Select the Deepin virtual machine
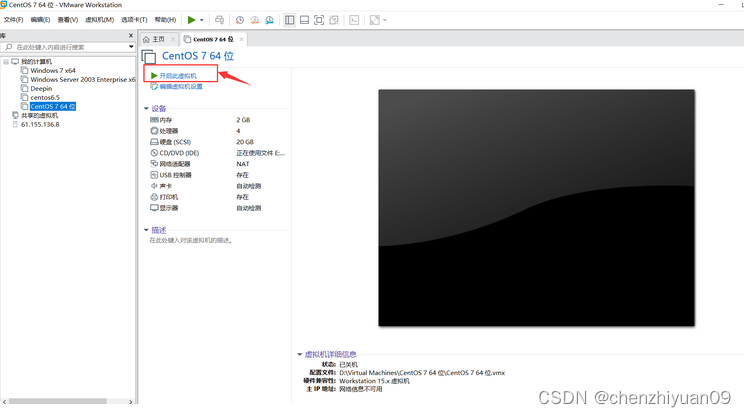The height and width of the screenshot is (417, 746). (x=41, y=89)
